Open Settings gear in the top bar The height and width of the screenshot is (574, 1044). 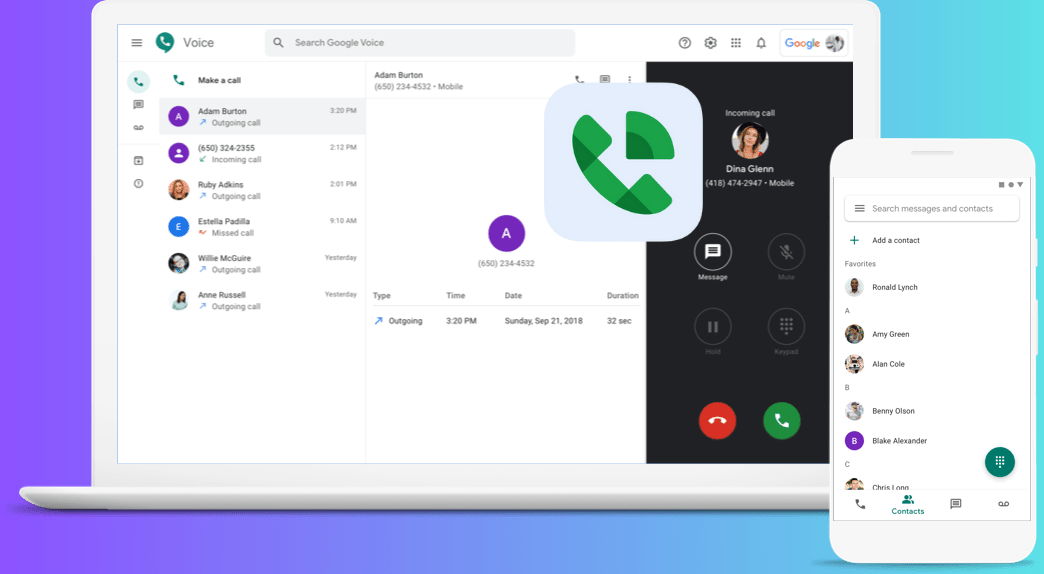coord(711,43)
